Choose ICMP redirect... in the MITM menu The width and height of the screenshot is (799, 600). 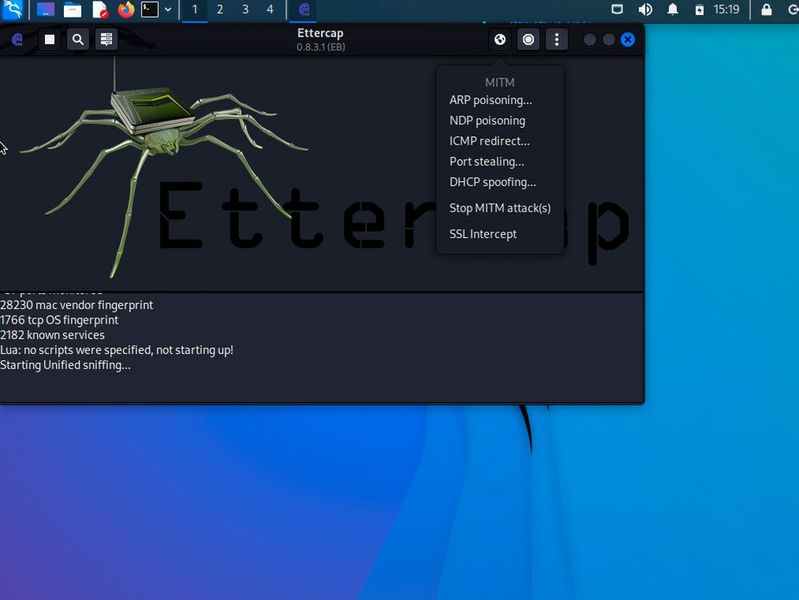pos(489,141)
